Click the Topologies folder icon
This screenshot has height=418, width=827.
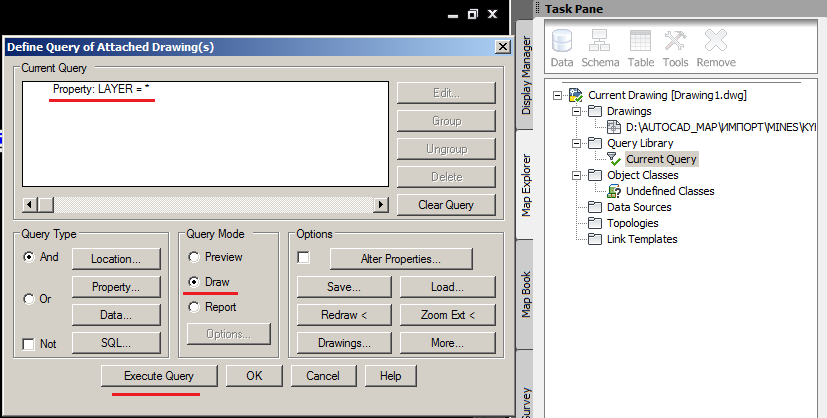coord(595,223)
